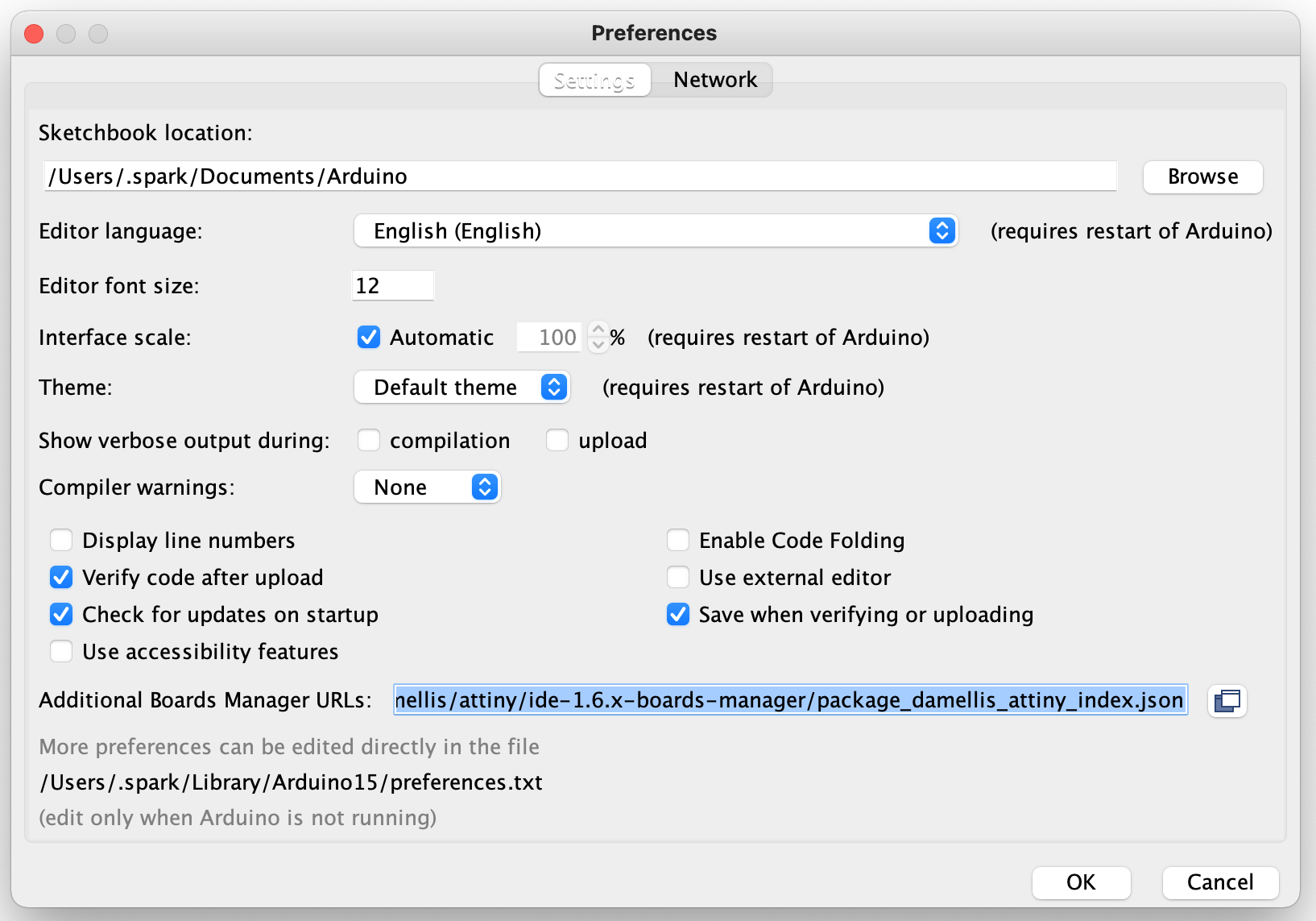Disable Check for updates on startup

pos(62,614)
